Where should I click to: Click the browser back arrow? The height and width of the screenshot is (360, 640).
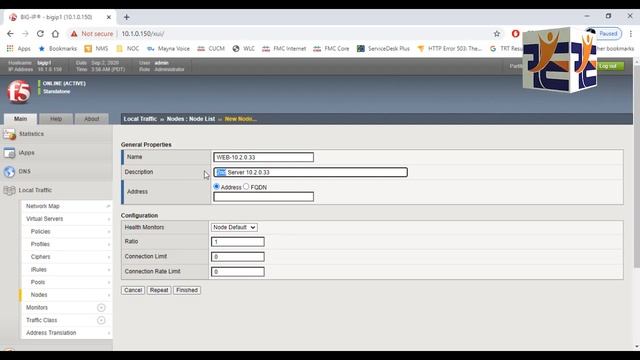pyautogui.click(x=10, y=34)
